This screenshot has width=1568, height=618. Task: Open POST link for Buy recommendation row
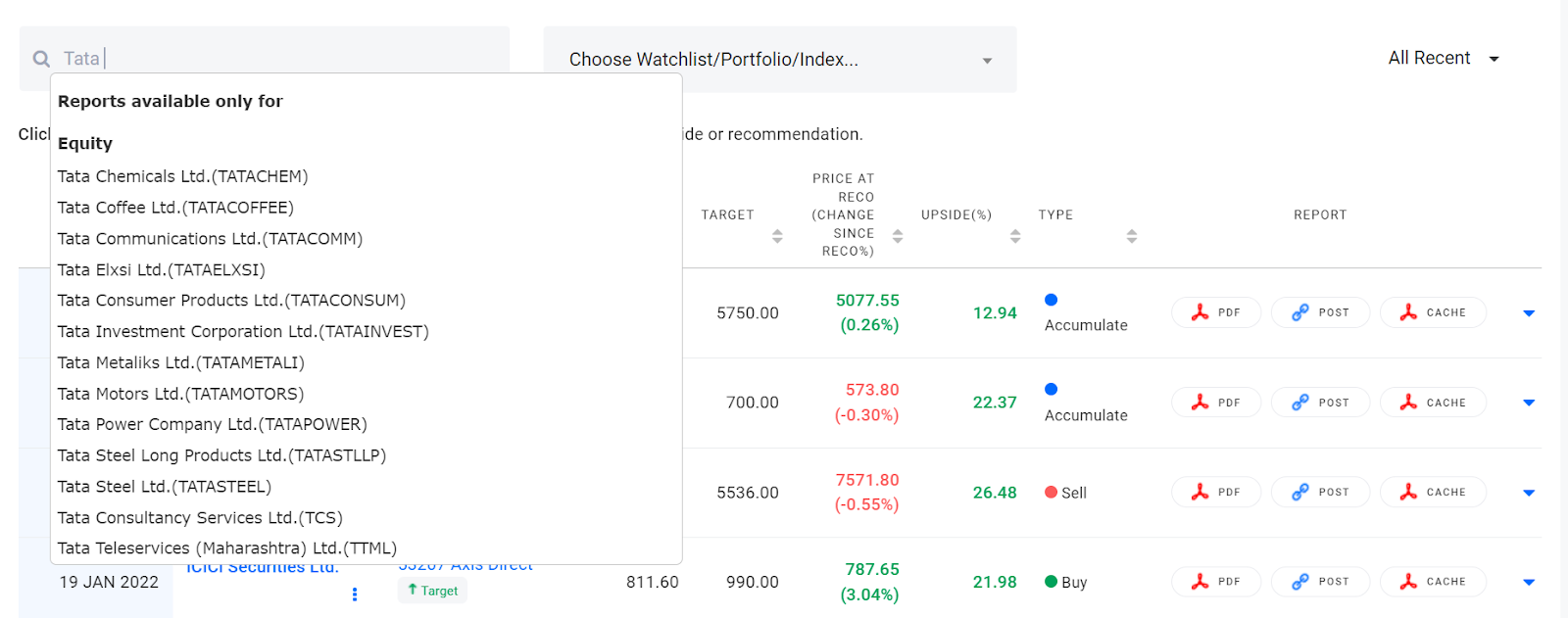point(1320,582)
